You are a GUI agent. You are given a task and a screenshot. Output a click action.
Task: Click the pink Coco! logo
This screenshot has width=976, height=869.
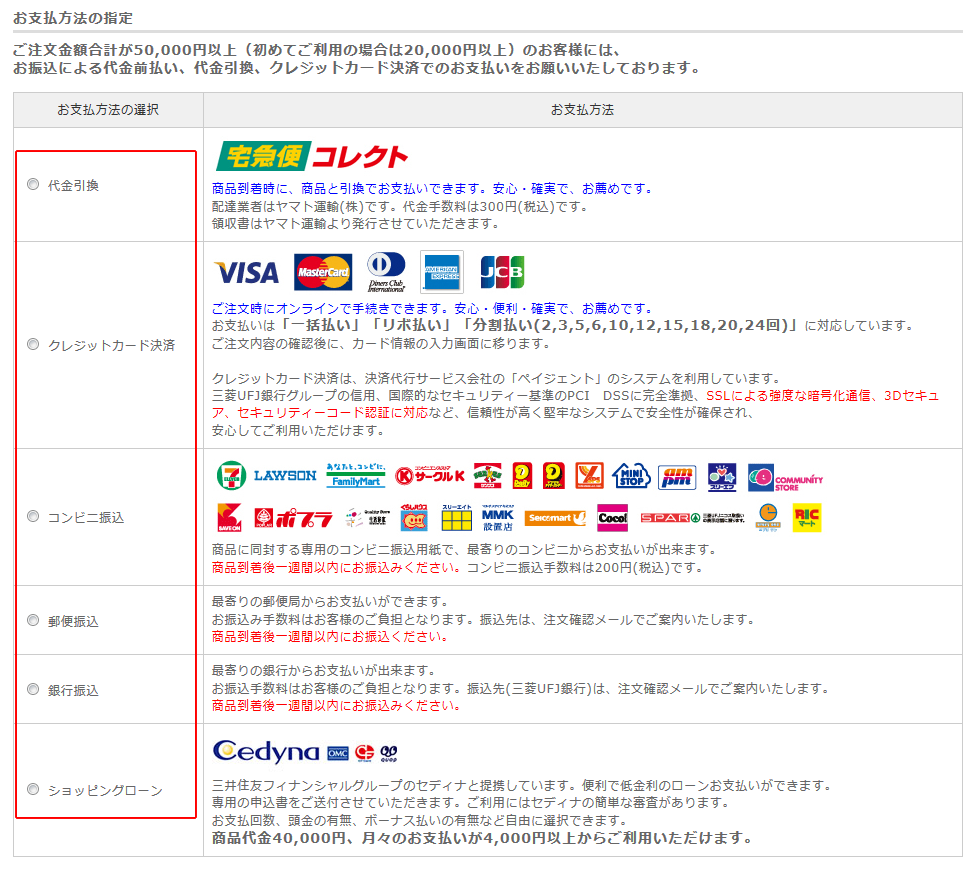pos(612,518)
